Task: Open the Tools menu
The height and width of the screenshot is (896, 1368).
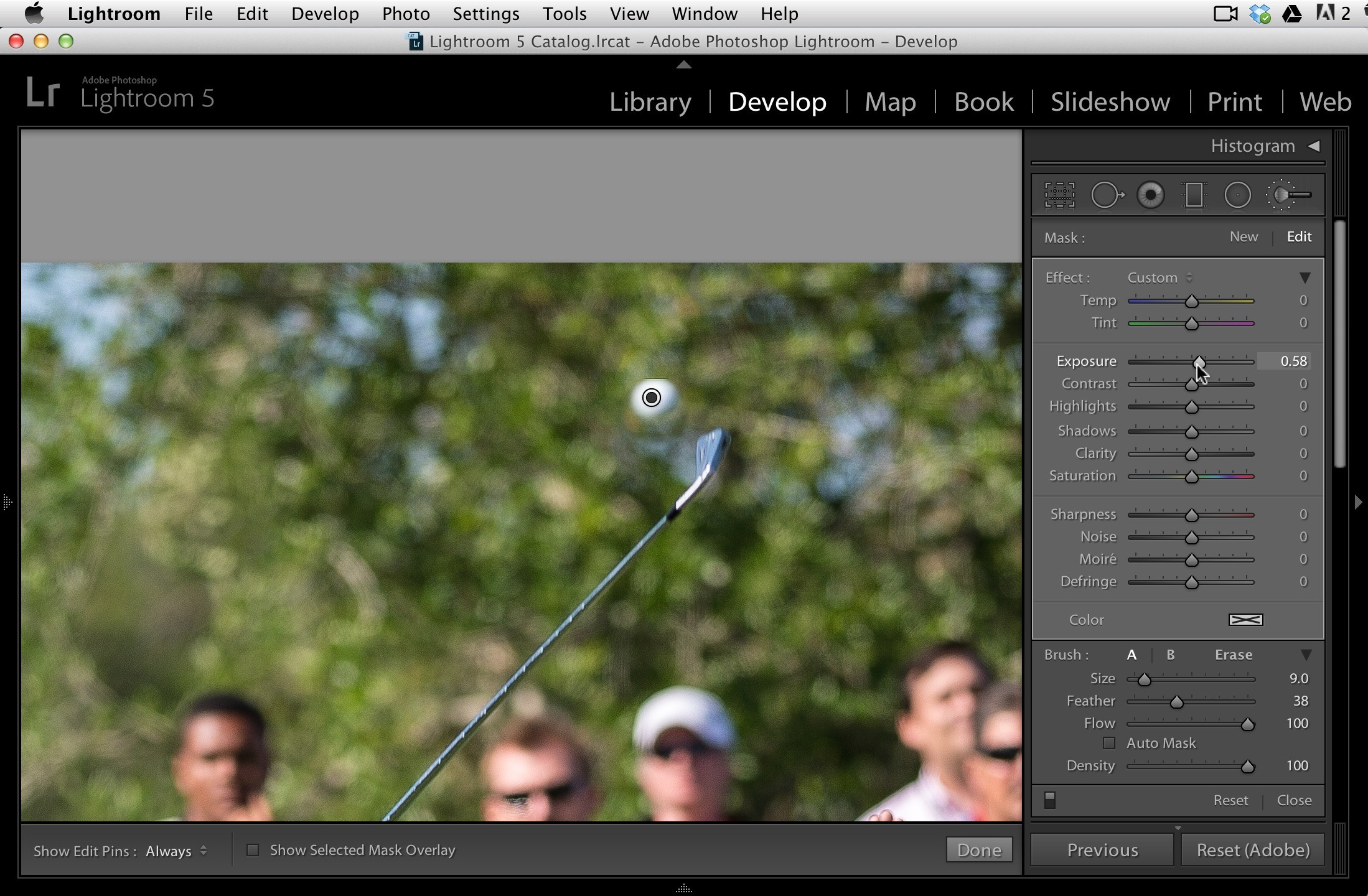Action: click(x=565, y=13)
